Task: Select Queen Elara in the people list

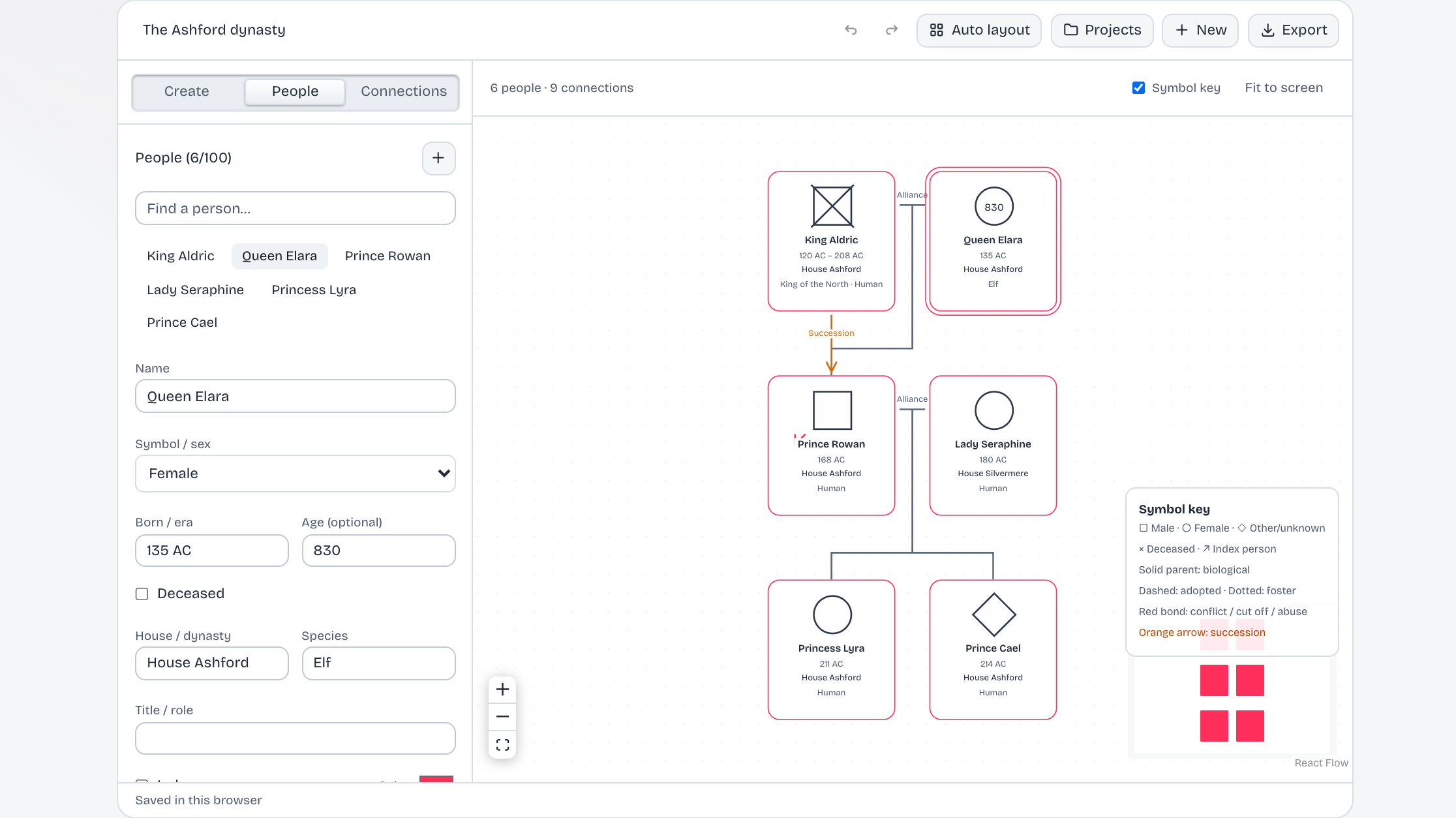Action: click(x=279, y=256)
